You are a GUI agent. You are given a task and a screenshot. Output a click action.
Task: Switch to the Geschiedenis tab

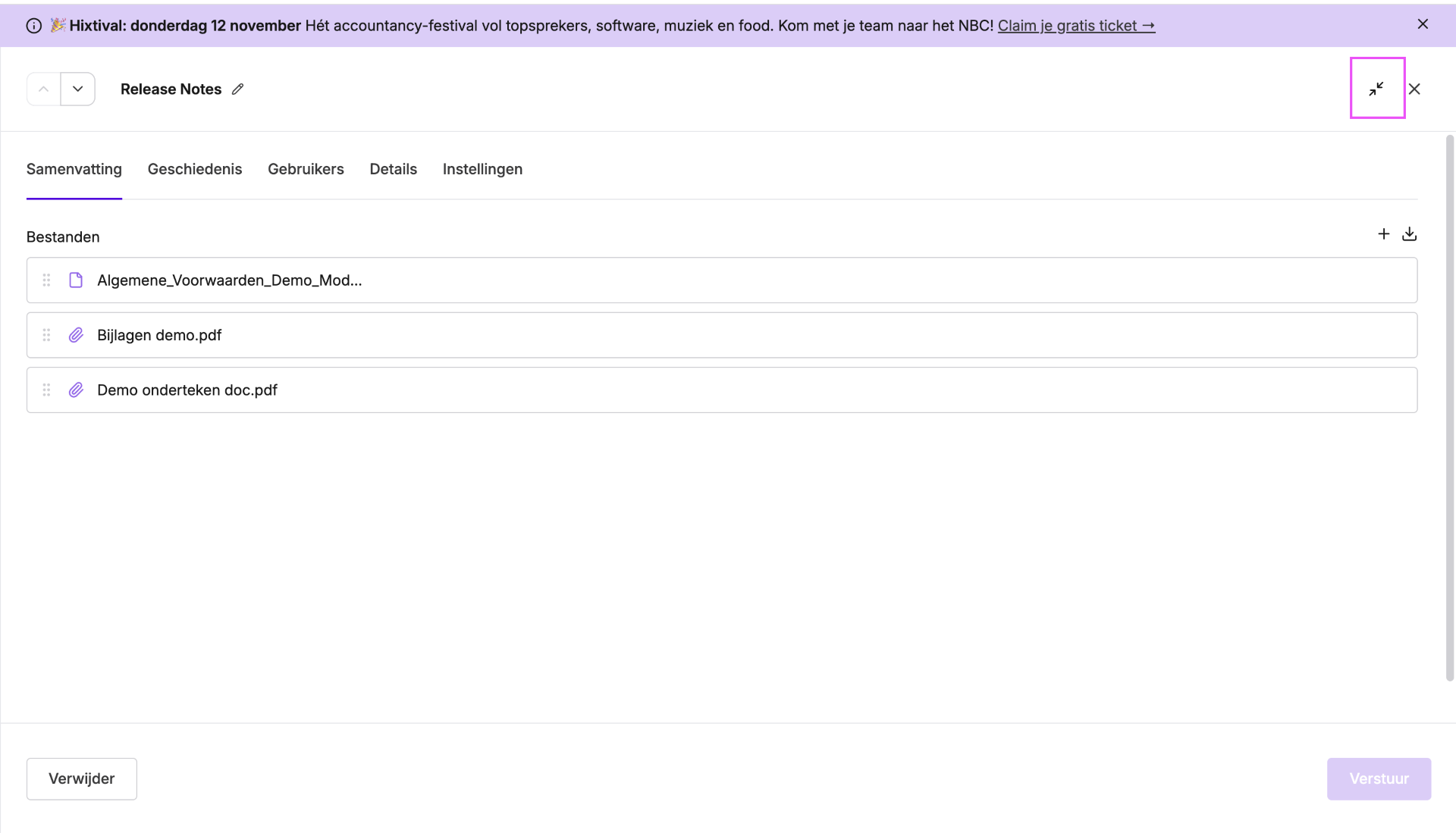click(x=195, y=169)
